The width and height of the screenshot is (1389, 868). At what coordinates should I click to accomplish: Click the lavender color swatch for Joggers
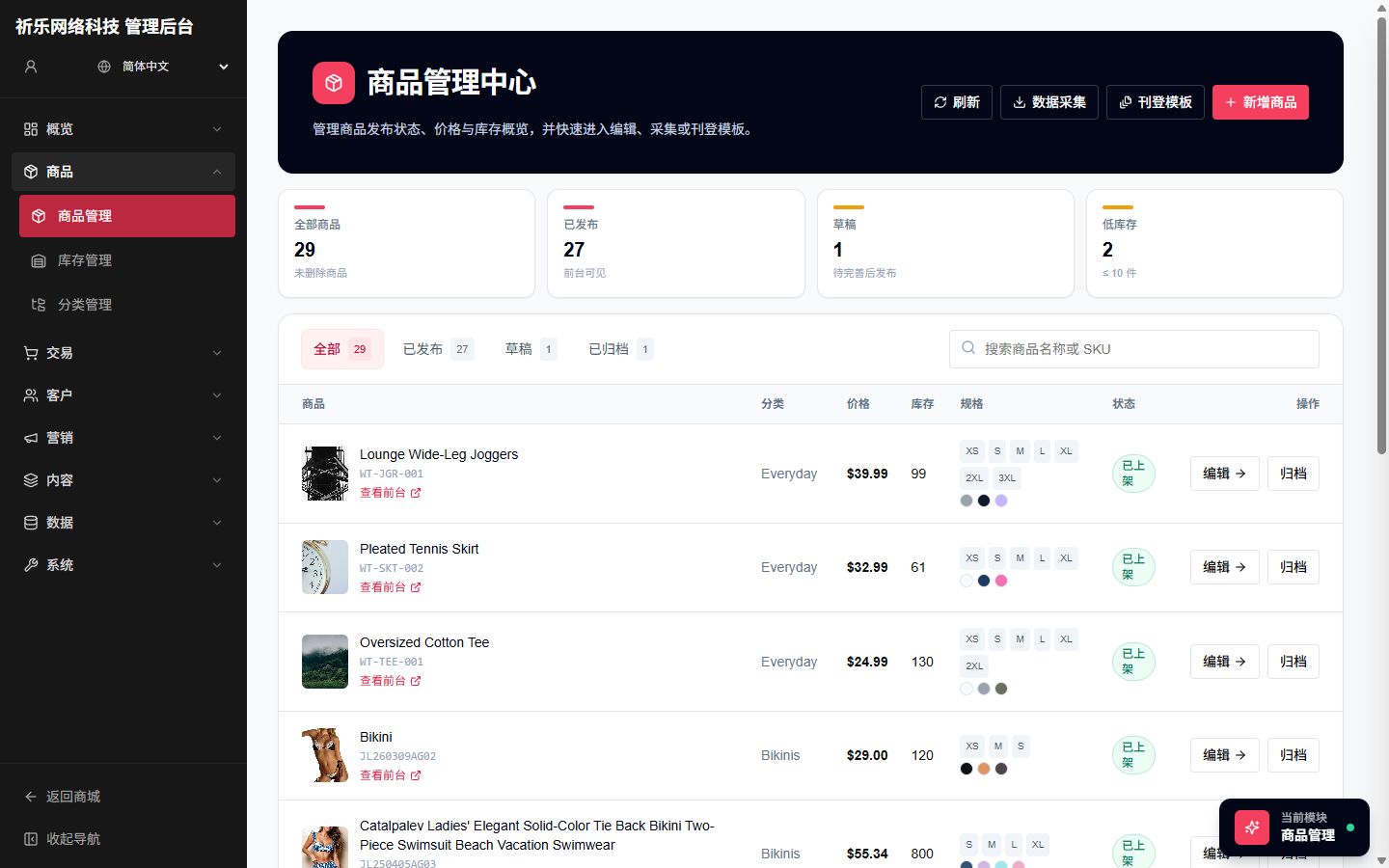click(x=1001, y=501)
